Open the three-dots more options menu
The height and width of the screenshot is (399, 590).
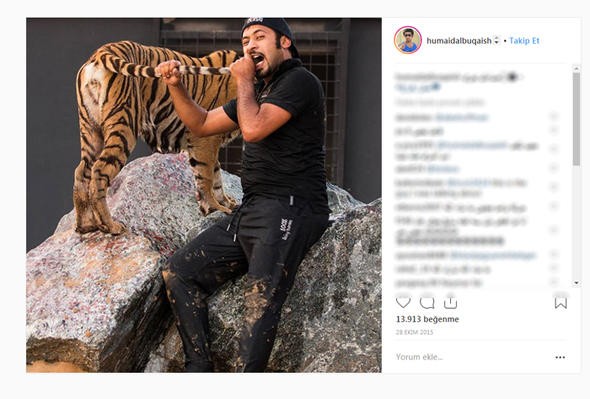[x=560, y=357]
